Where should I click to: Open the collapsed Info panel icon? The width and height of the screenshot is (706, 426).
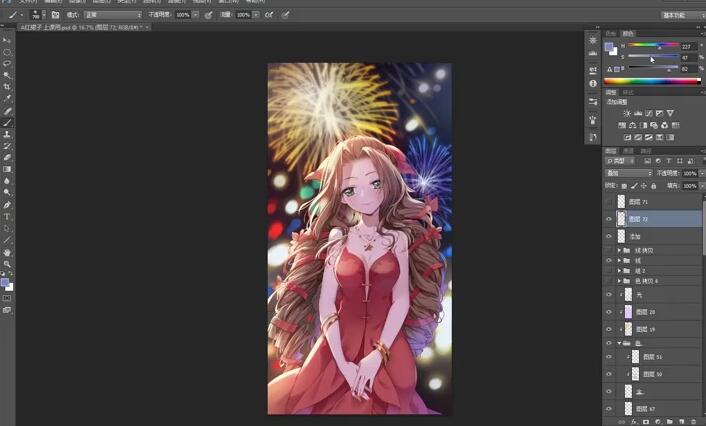593,84
